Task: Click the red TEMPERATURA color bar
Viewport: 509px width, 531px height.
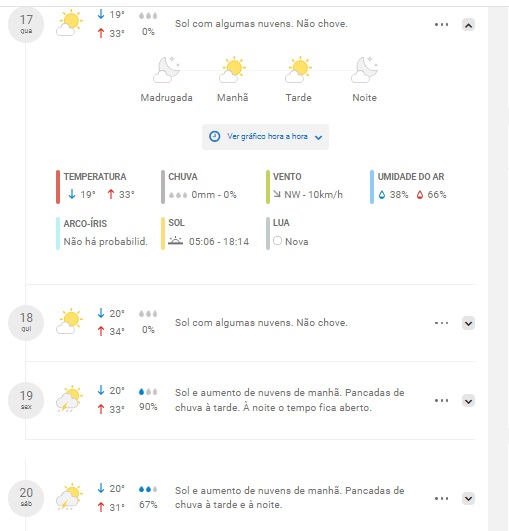Action: point(58,187)
